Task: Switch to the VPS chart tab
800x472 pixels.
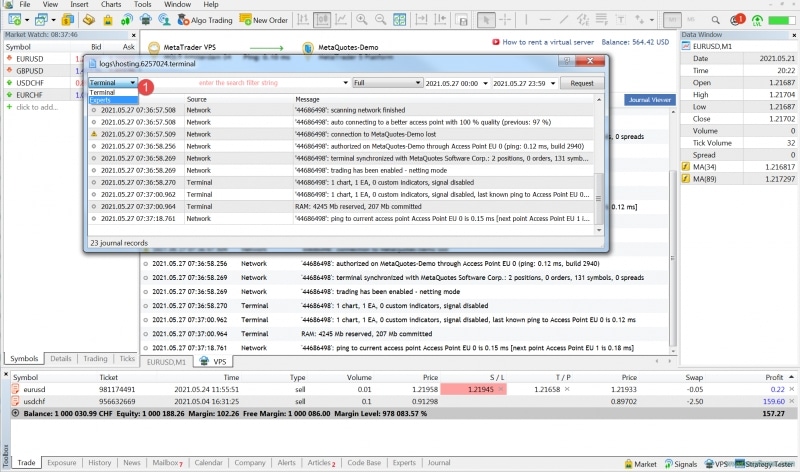Action: point(214,362)
